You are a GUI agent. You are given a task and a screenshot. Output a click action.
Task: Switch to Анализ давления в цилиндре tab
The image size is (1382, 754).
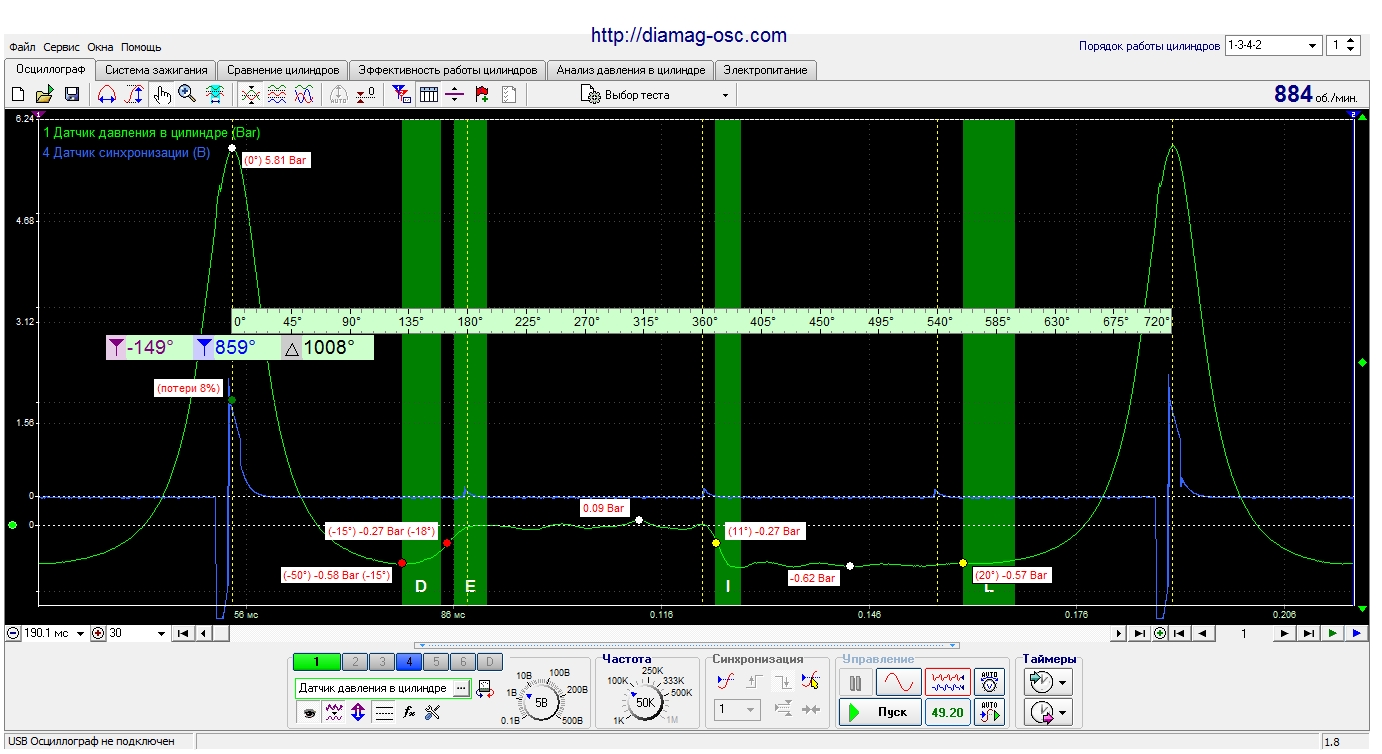[x=631, y=70]
